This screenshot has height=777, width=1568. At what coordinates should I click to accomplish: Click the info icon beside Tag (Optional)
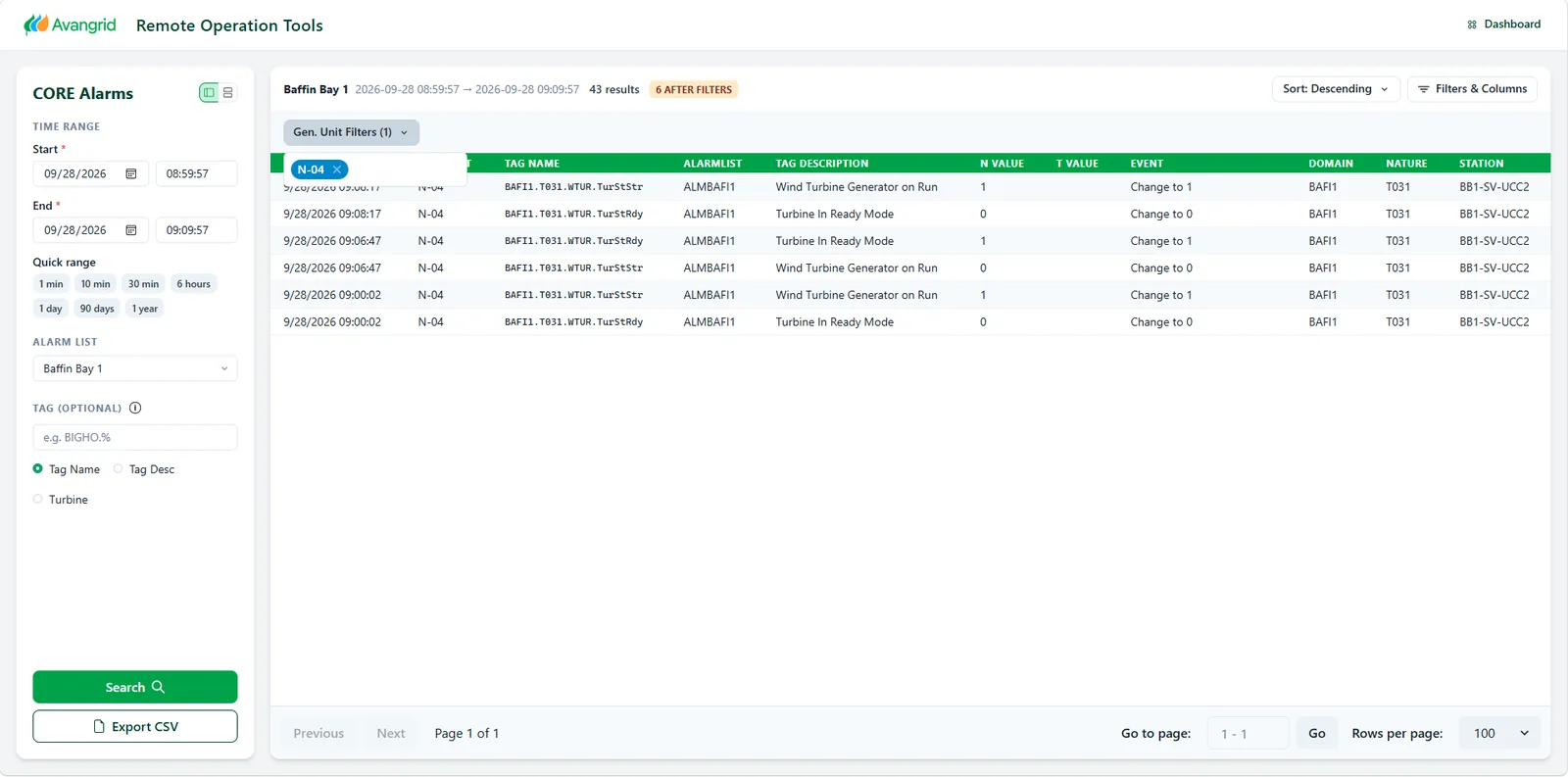coord(135,409)
